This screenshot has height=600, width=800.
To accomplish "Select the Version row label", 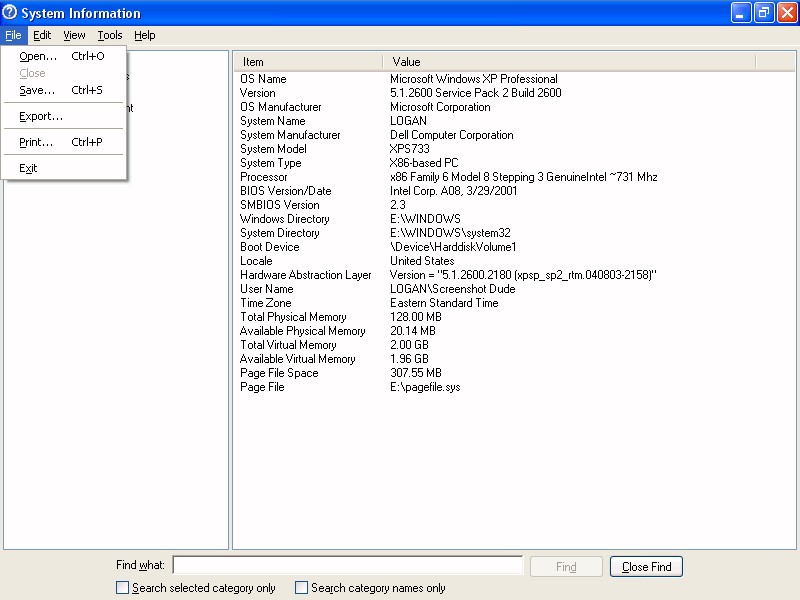I will 258,93.
